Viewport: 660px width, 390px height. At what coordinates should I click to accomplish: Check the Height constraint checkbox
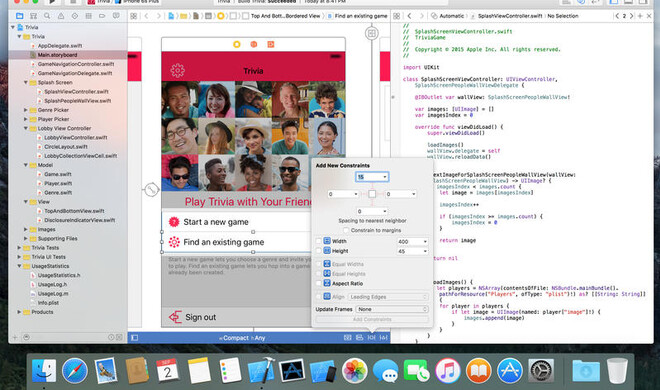pos(318,251)
